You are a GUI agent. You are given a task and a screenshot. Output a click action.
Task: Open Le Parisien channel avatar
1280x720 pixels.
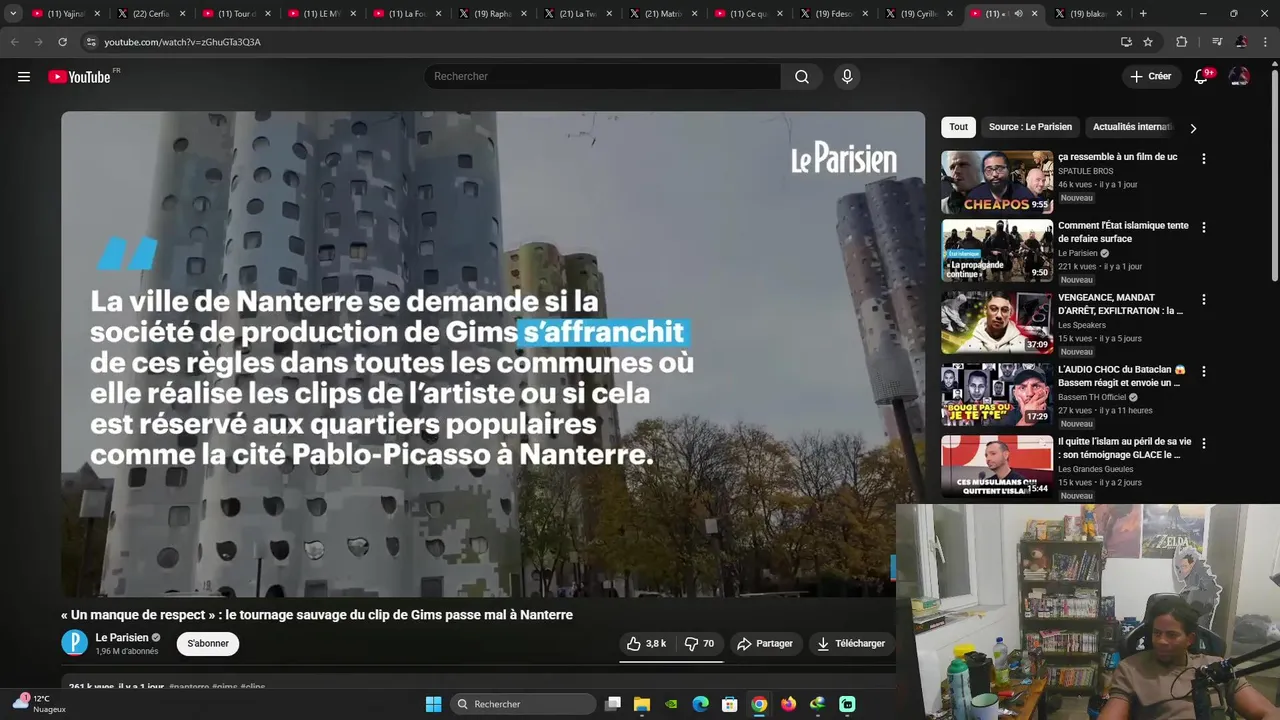[75, 643]
